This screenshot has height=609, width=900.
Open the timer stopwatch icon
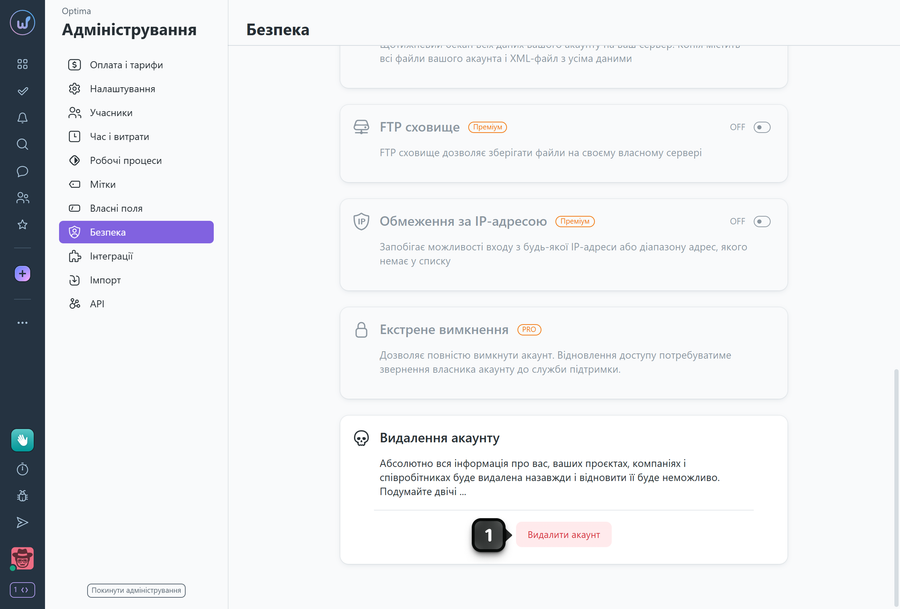click(22, 469)
